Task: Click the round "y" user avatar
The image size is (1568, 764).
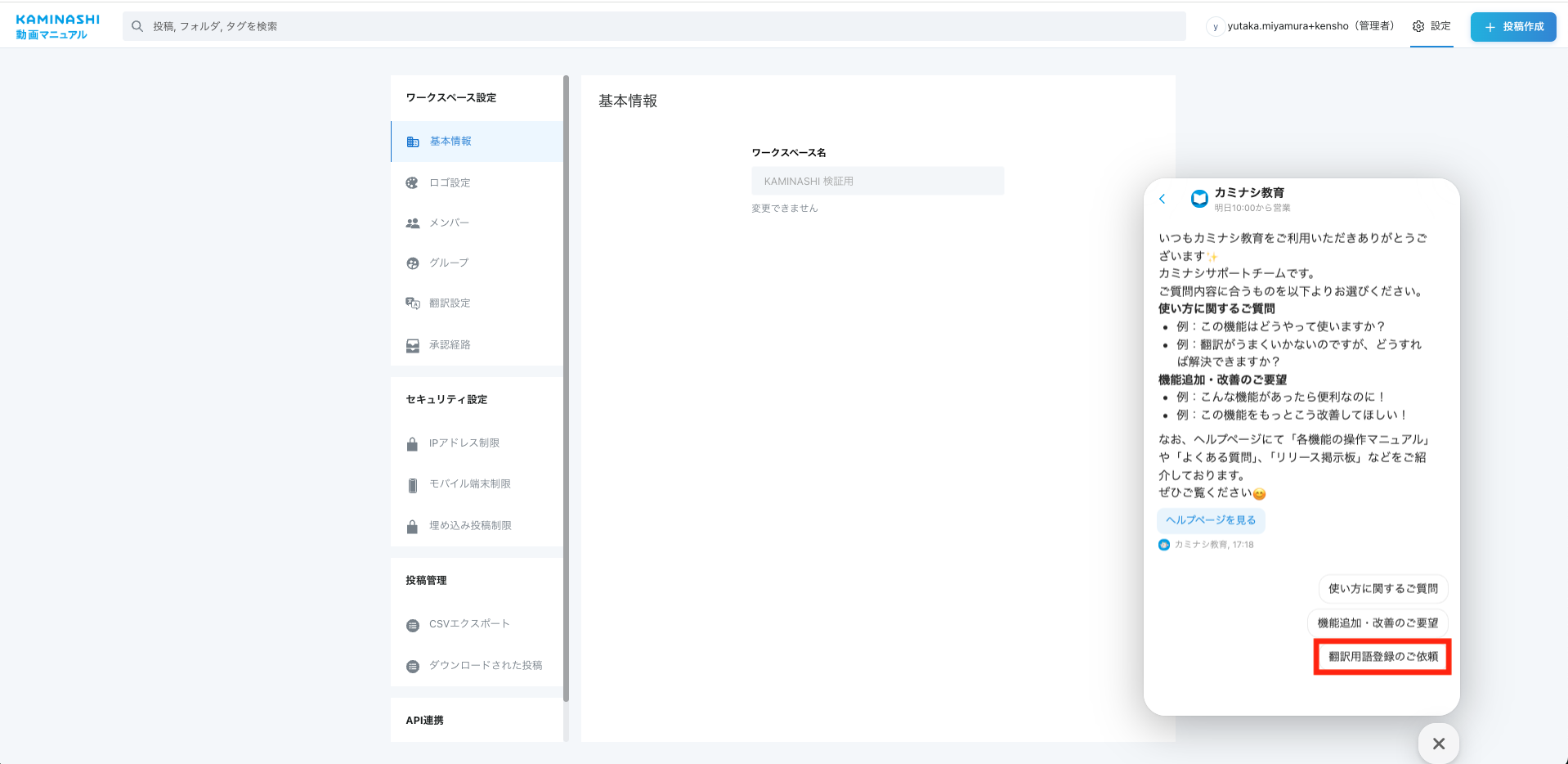Action: 1215,26
